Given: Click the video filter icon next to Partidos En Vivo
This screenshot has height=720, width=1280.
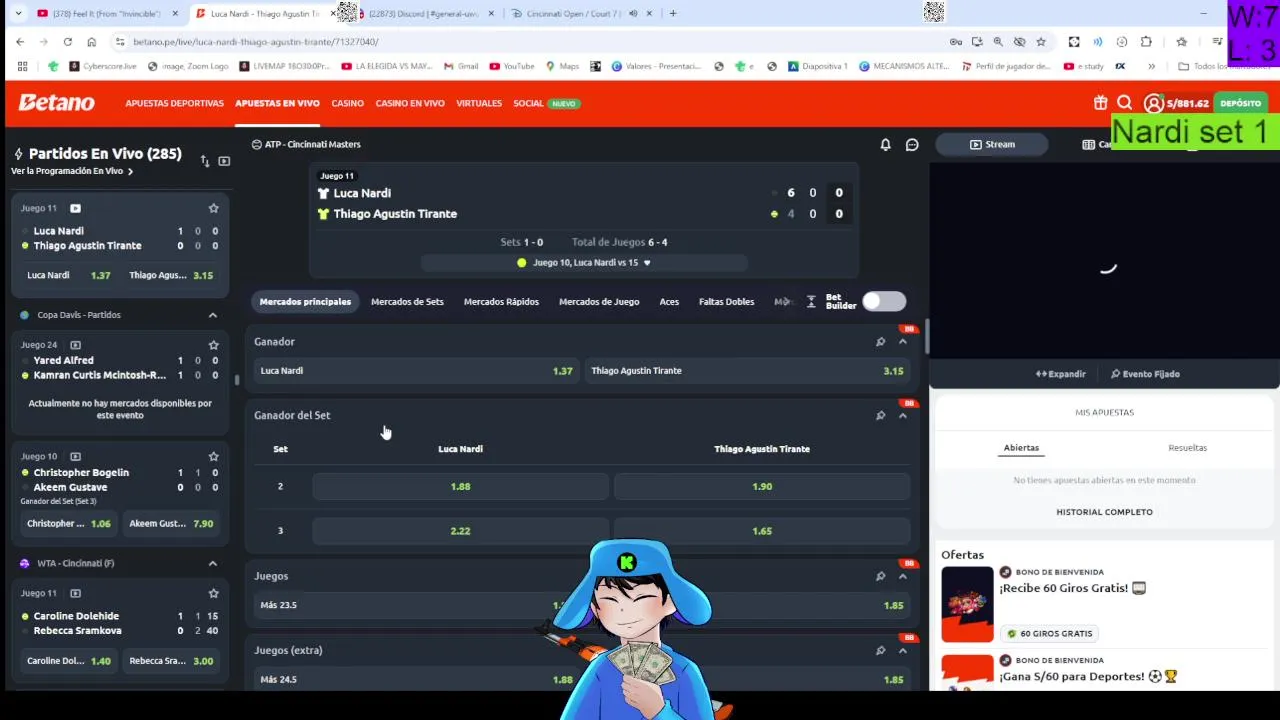Looking at the screenshot, I should click(224, 161).
